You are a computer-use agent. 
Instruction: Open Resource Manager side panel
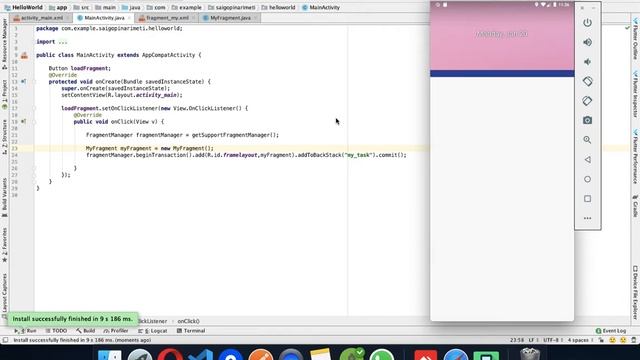point(4,44)
